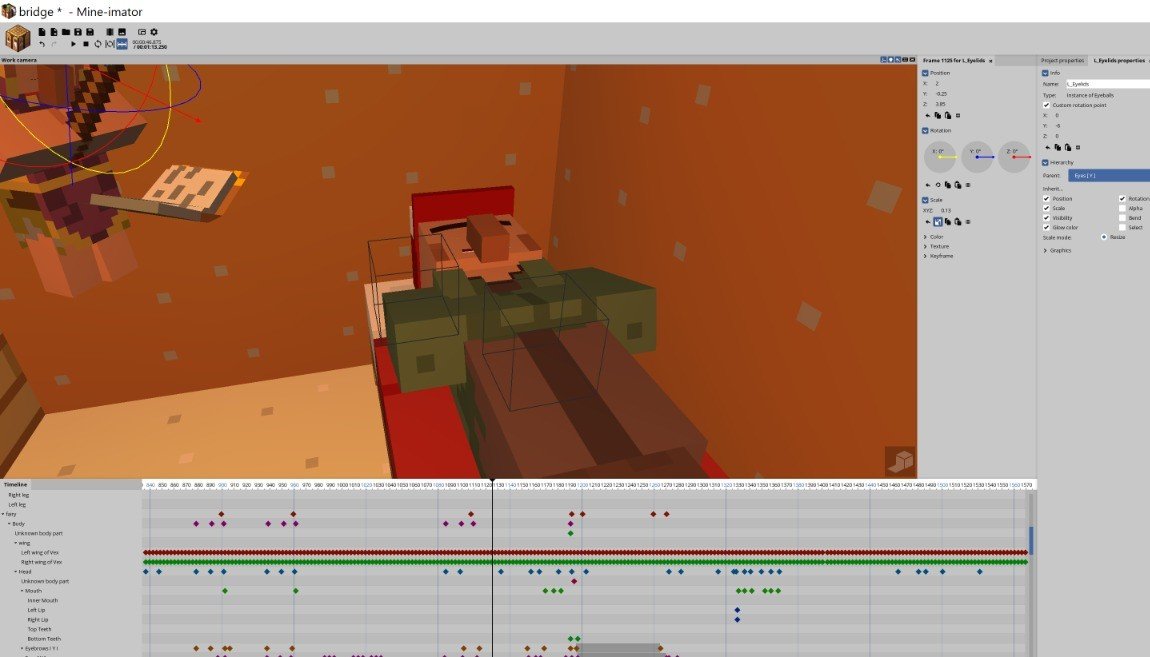Open the Position options menu icon

pyautogui.click(x=958, y=116)
